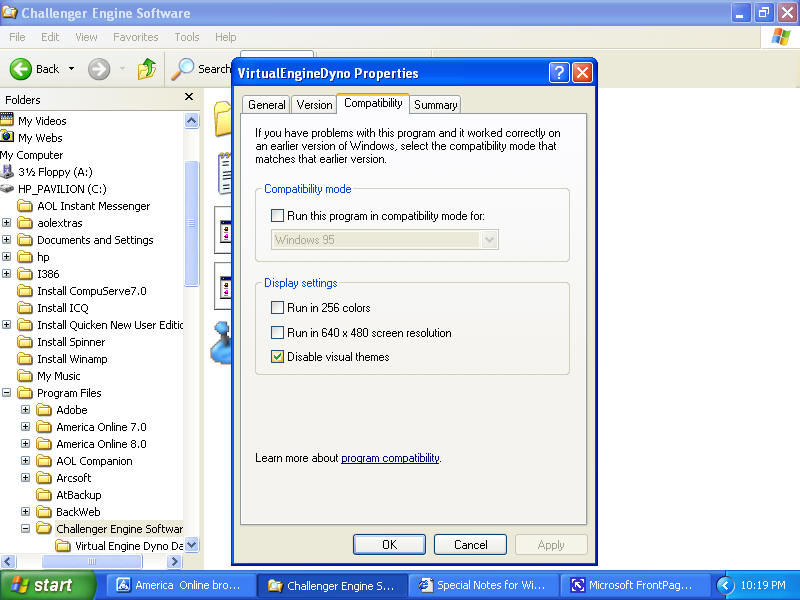800x600 pixels.
Task: Follow the program compatibility link
Action: [x=390, y=458]
